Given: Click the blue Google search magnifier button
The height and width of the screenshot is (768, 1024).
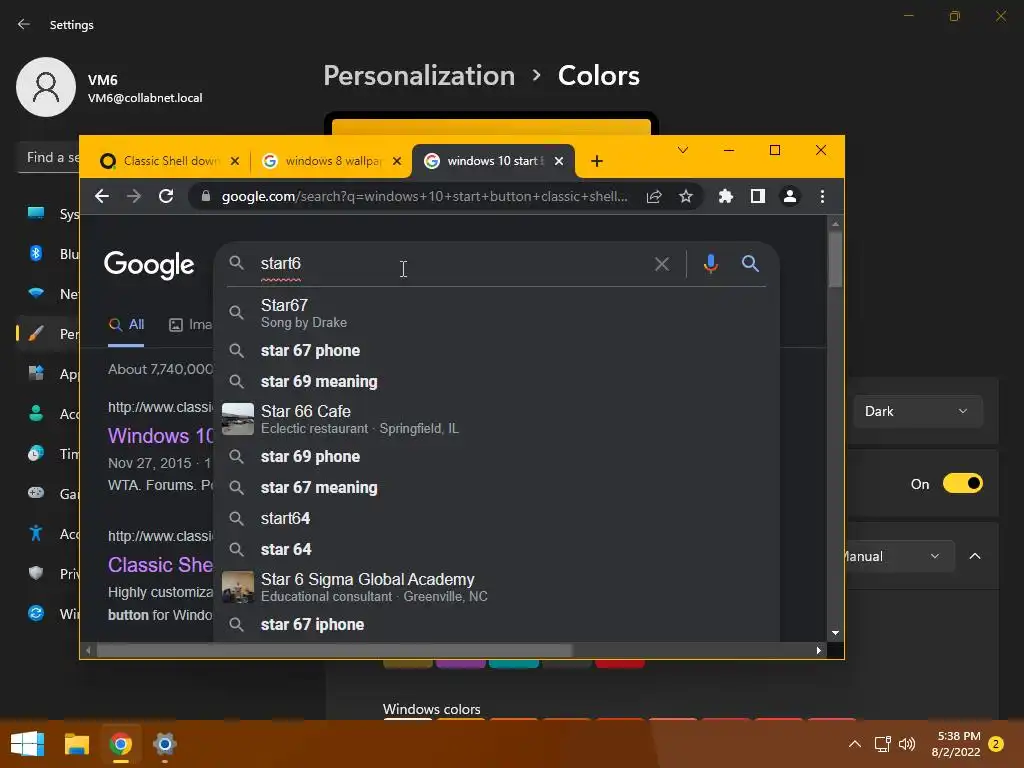Looking at the screenshot, I should (x=750, y=263).
